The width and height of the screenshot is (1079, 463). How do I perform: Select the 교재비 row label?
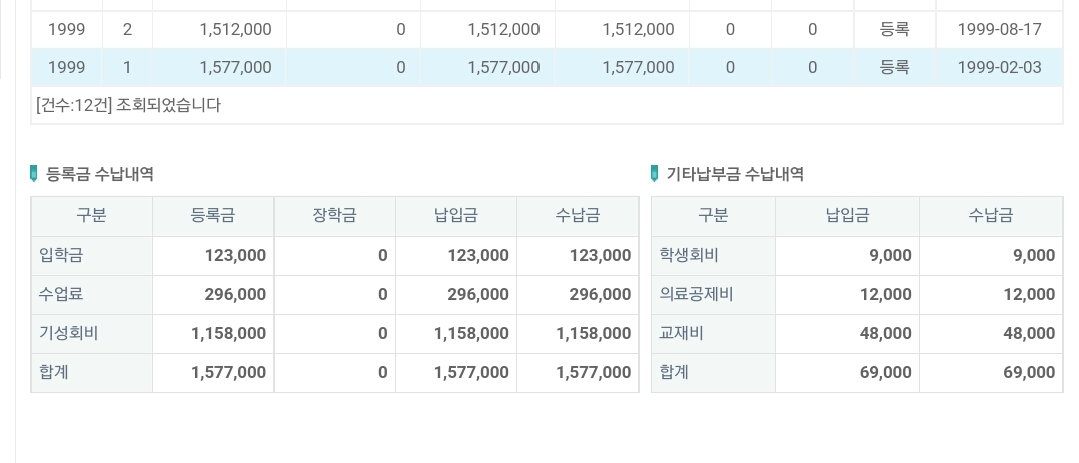tap(682, 333)
